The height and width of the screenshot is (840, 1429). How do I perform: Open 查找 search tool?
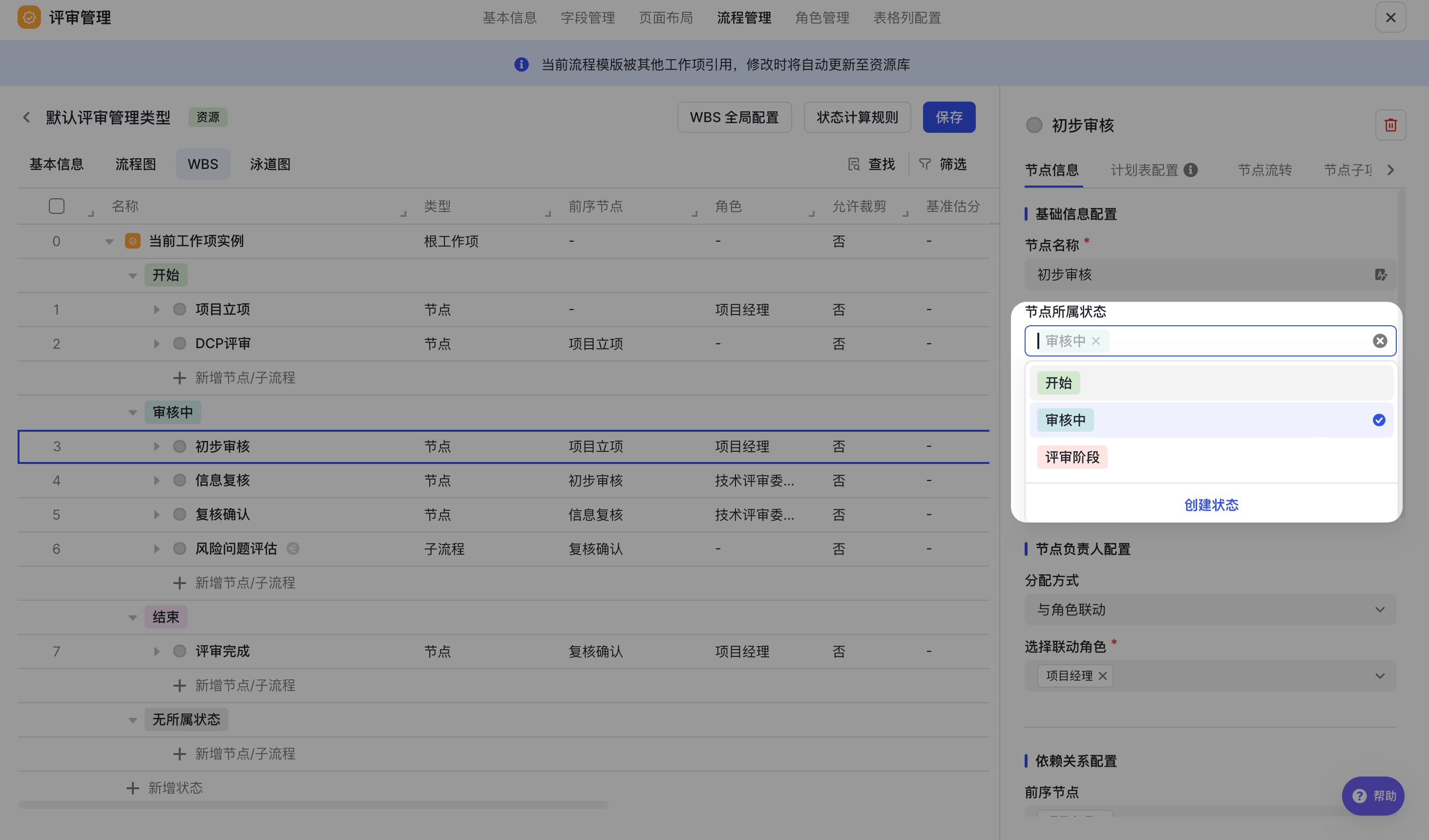tap(871, 165)
